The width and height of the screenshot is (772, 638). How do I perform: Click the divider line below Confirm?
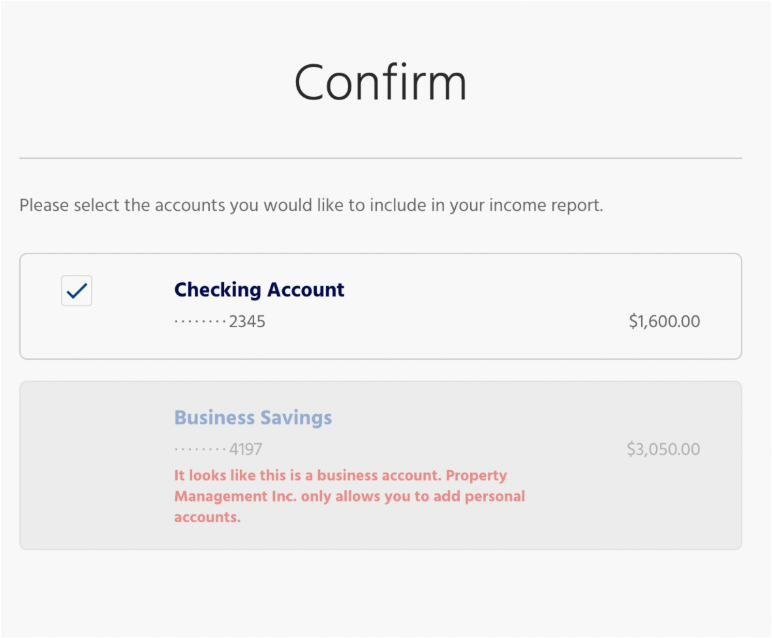(380, 158)
